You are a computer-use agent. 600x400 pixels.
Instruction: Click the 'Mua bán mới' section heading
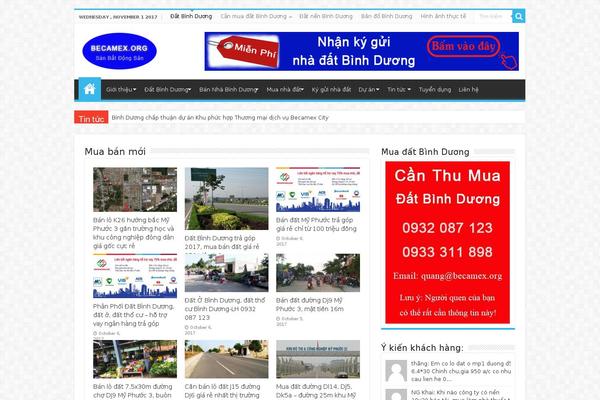point(115,152)
